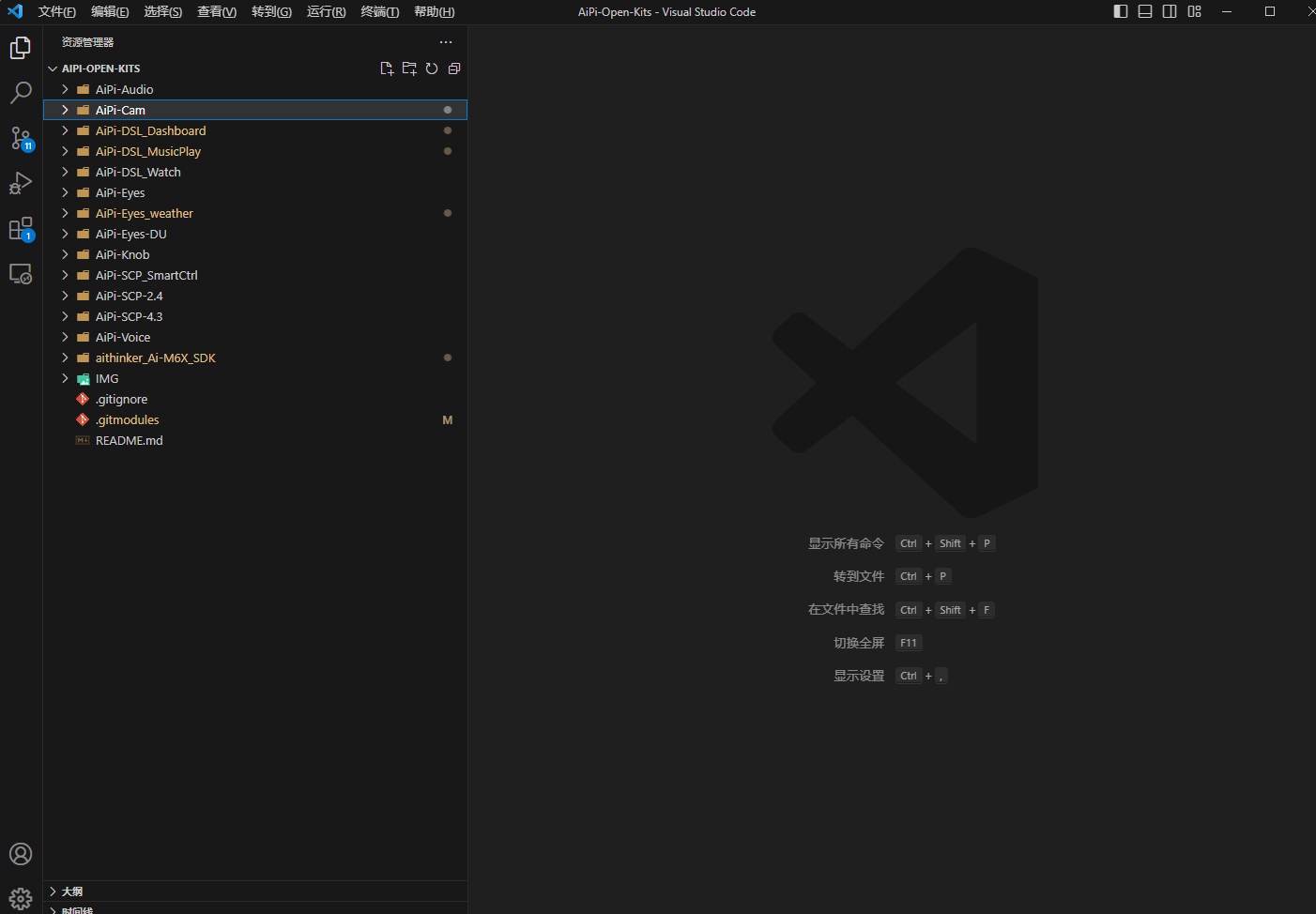
Task: Open the 终端(T) menu
Action: point(379,12)
